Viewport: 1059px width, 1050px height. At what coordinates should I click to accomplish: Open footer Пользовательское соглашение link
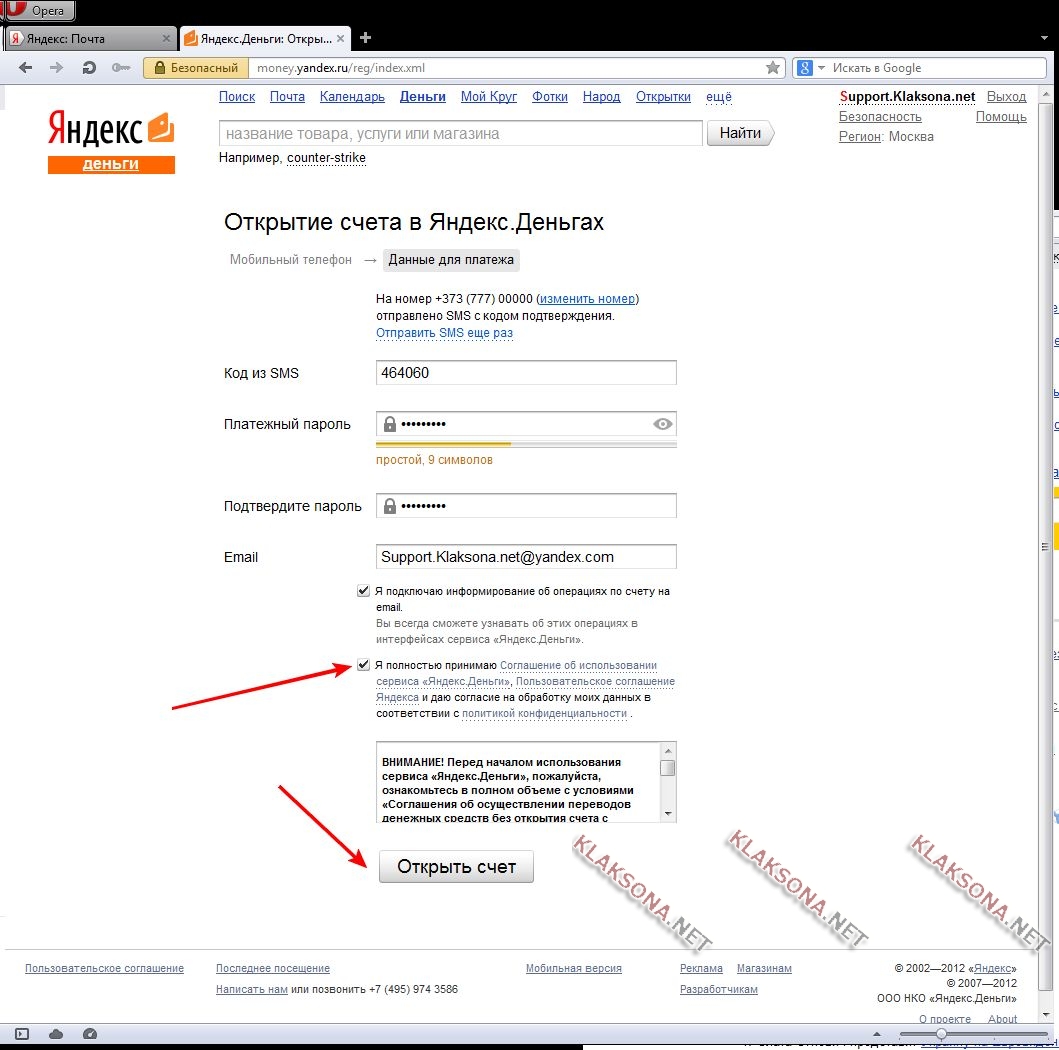pos(105,968)
